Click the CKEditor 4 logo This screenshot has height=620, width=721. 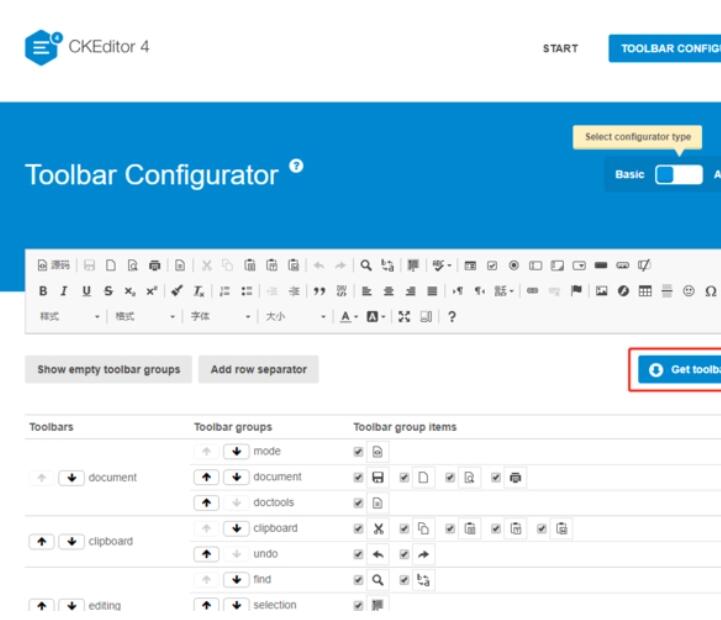point(87,47)
